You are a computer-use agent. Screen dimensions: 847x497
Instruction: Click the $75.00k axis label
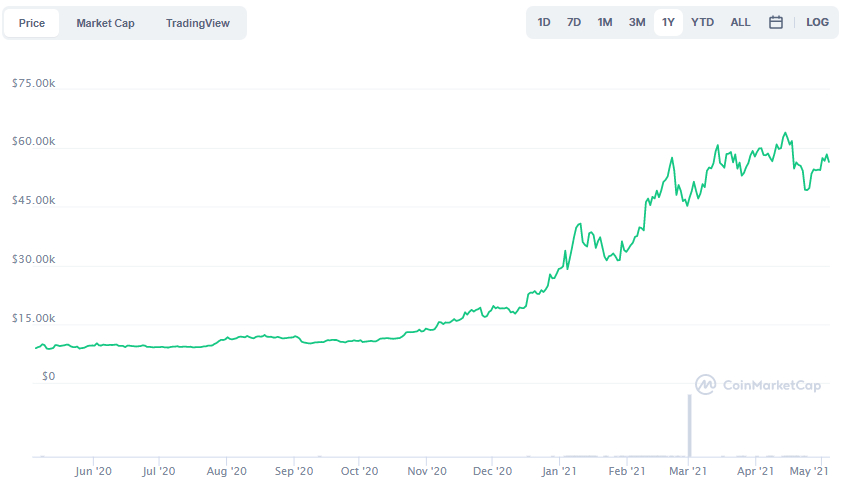tap(33, 83)
